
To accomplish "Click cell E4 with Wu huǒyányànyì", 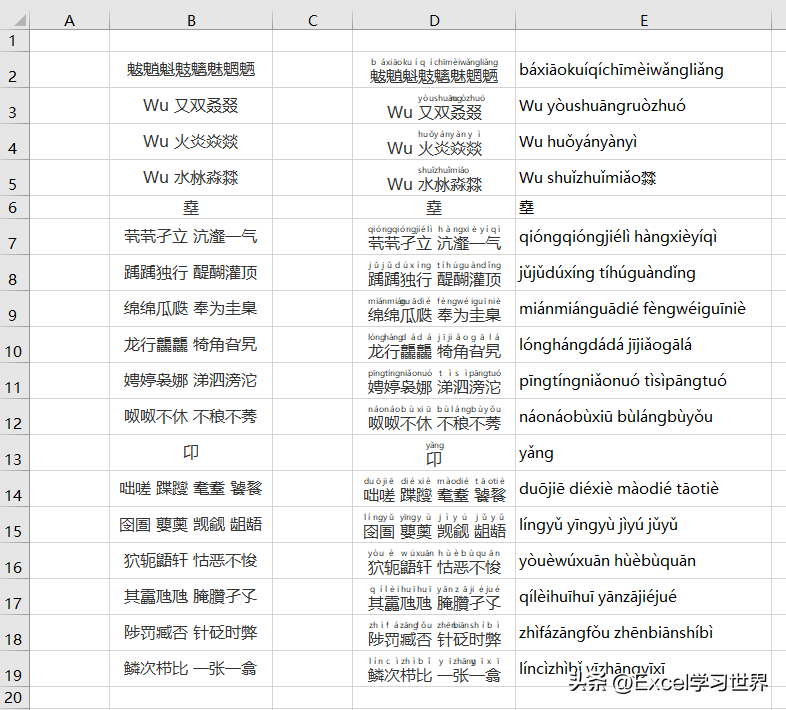I will pos(644,142).
